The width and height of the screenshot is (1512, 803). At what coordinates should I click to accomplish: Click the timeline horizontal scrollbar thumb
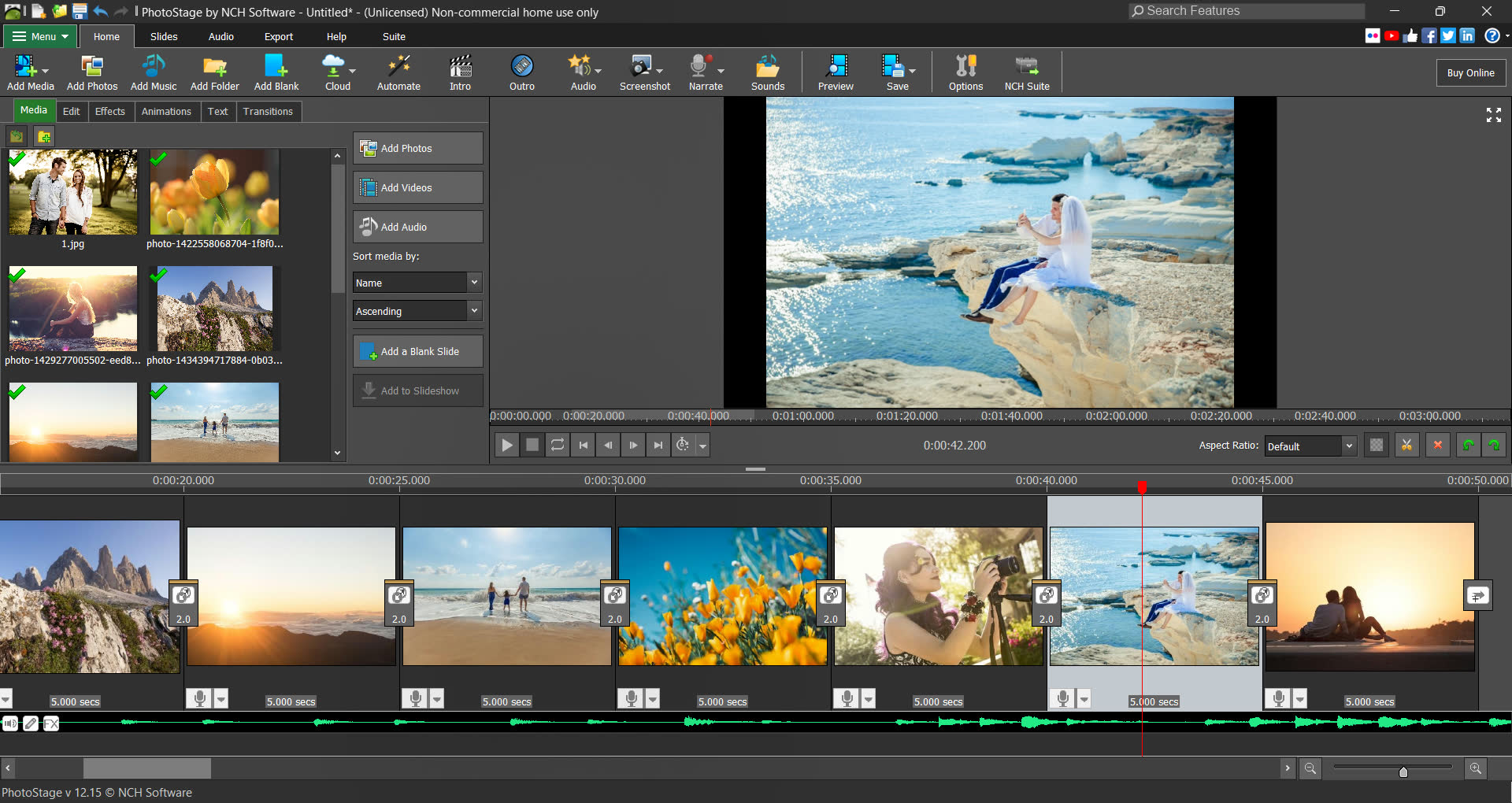[x=147, y=768]
